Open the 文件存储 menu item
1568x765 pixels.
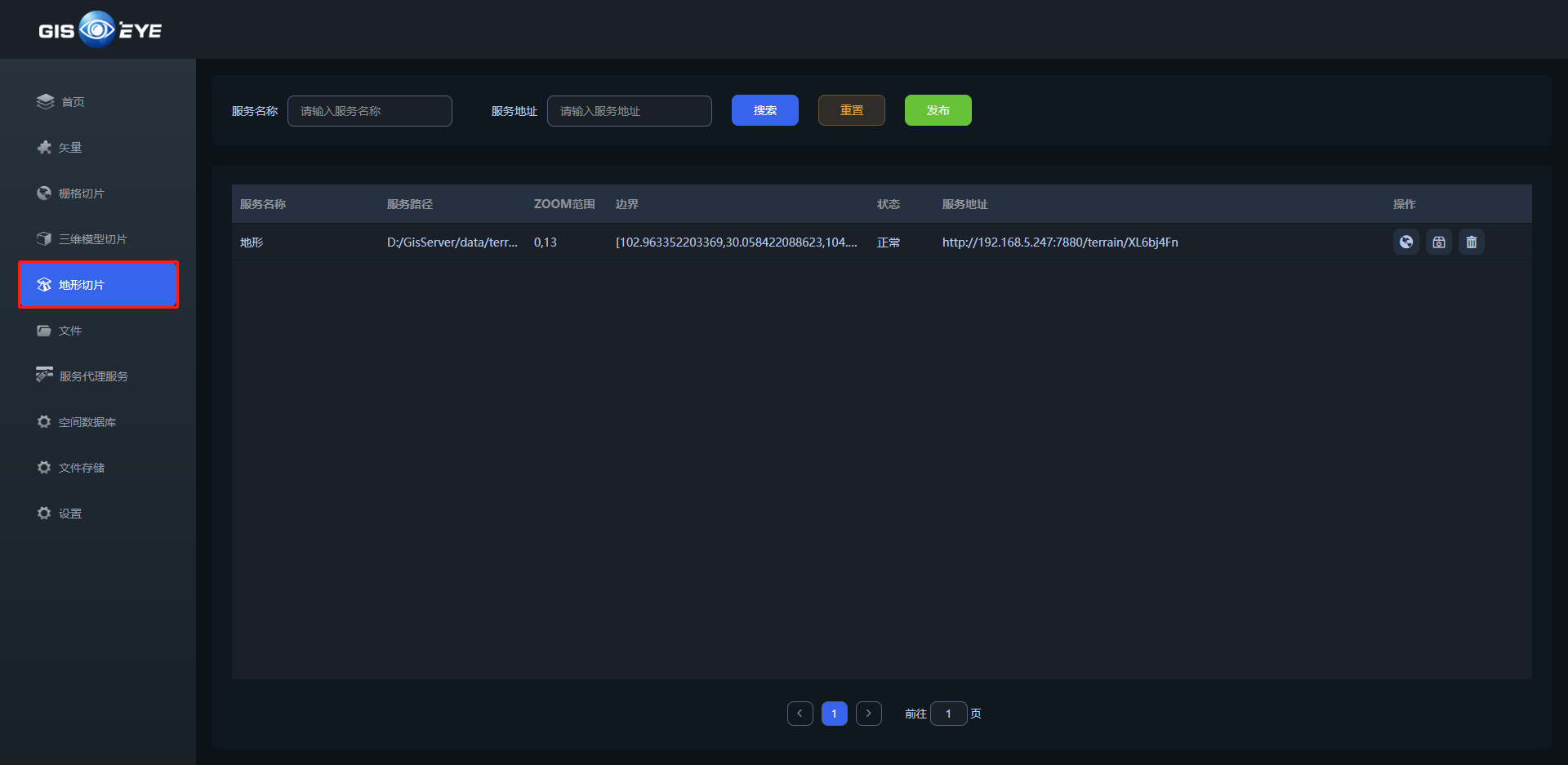[98, 467]
